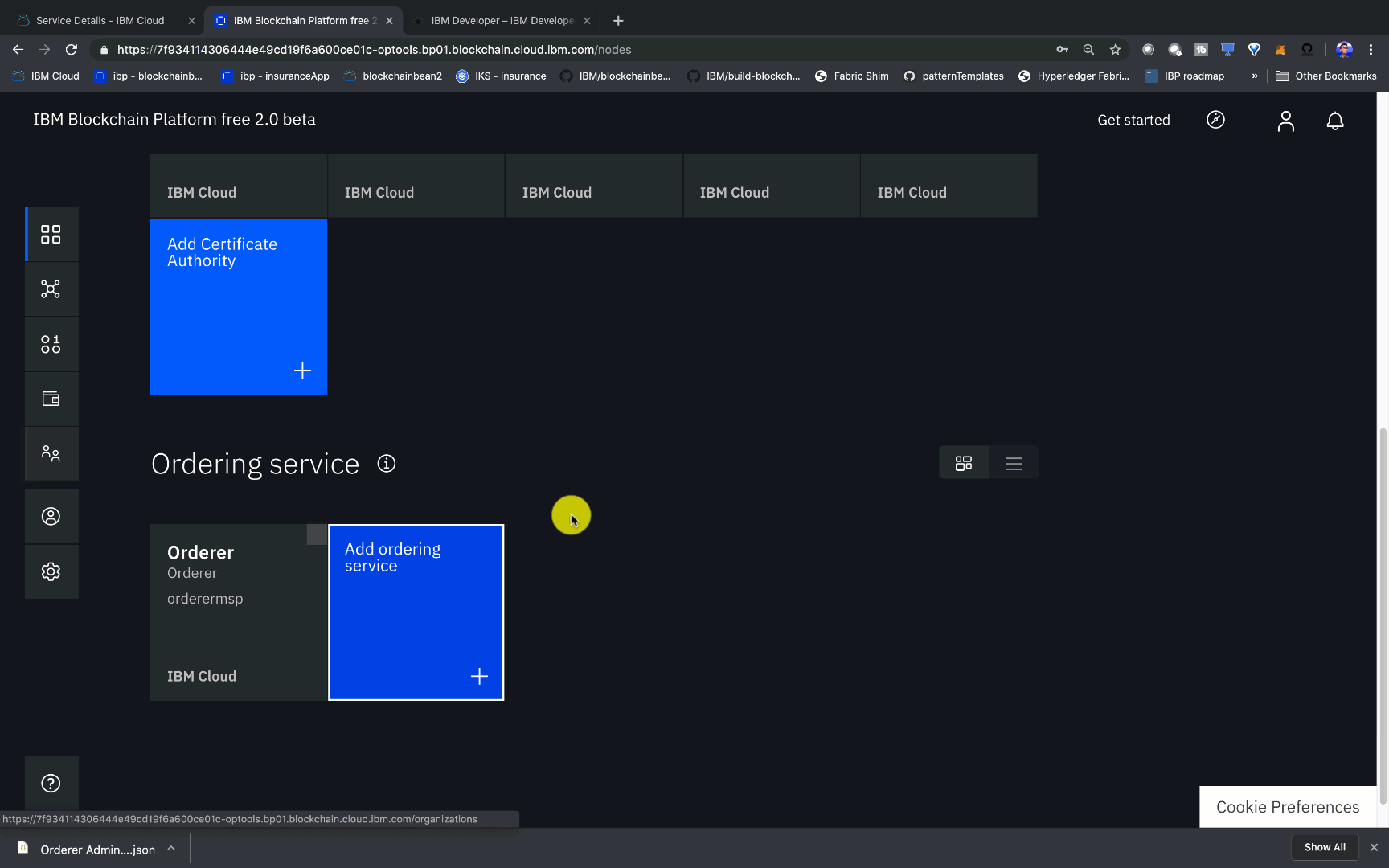1389x868 pixels.
Task: Open the Cookie Preferences button
Action: pyautogui.click(x=1288, y=807)
